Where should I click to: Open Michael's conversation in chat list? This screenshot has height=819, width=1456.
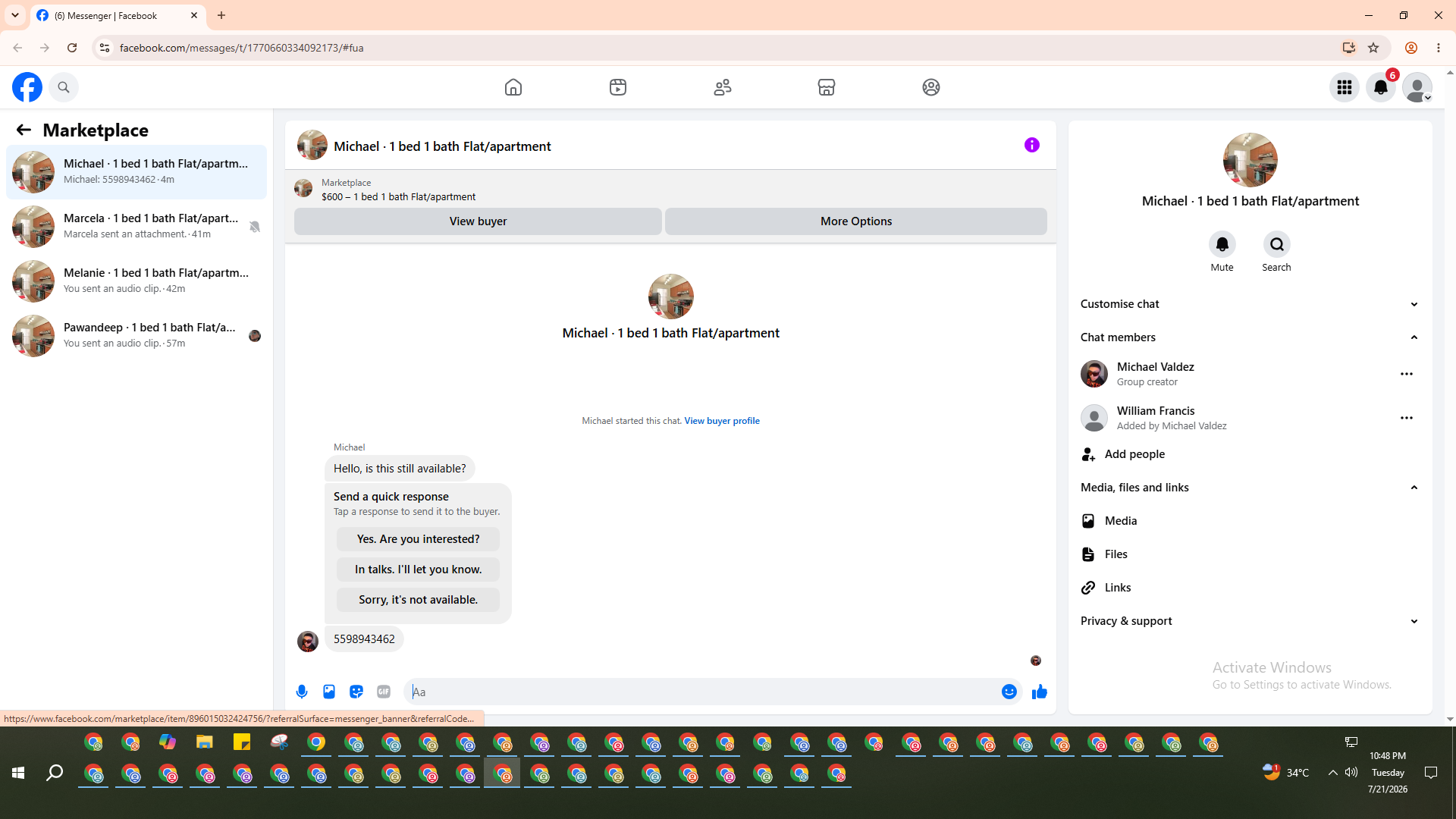pyautogui.click(x=136, y=172)
